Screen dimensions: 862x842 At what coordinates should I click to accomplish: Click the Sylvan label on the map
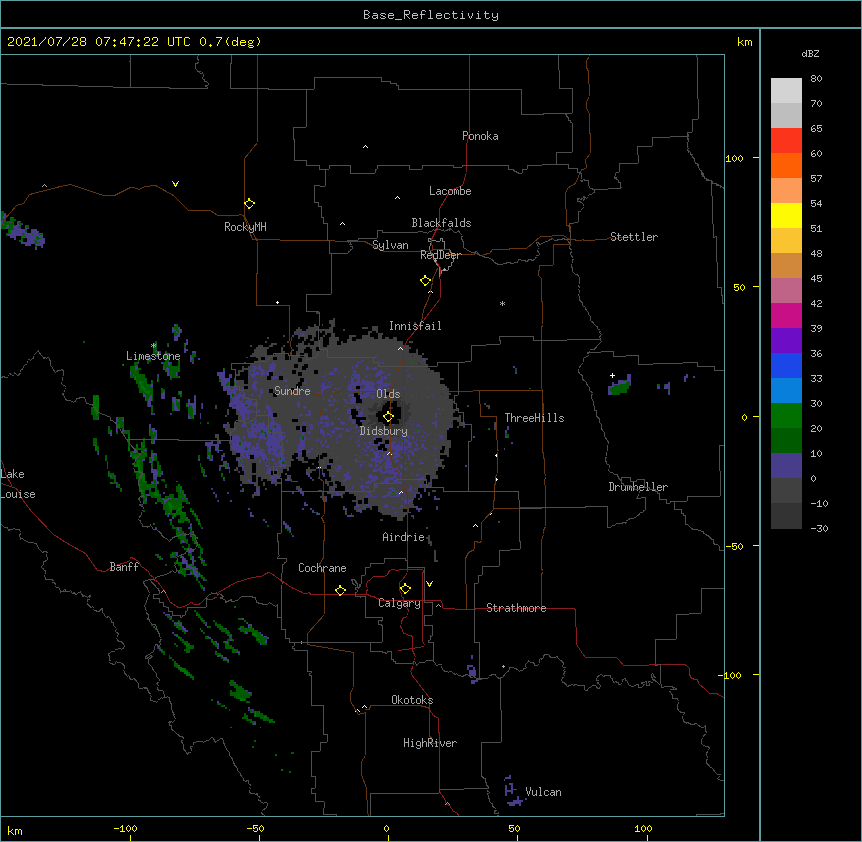tap(390, 245)
